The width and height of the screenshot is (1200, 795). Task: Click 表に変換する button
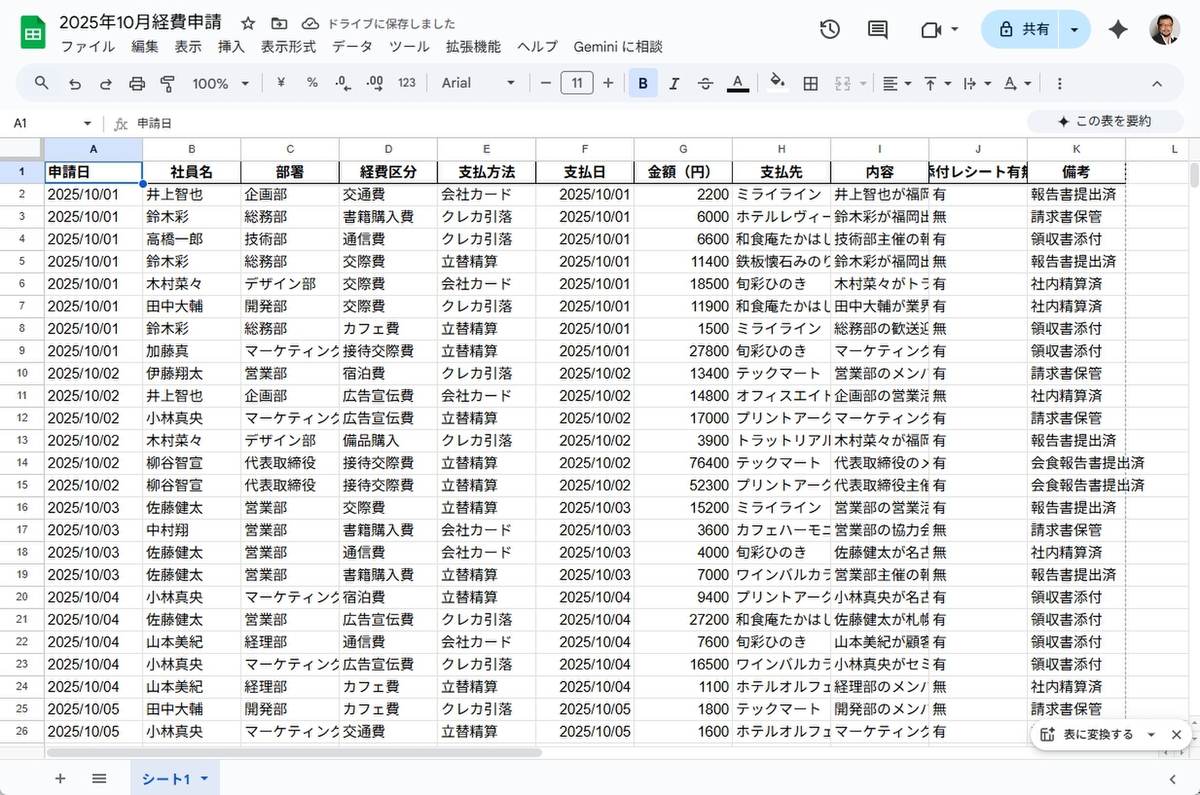(x=1087, y=734)
